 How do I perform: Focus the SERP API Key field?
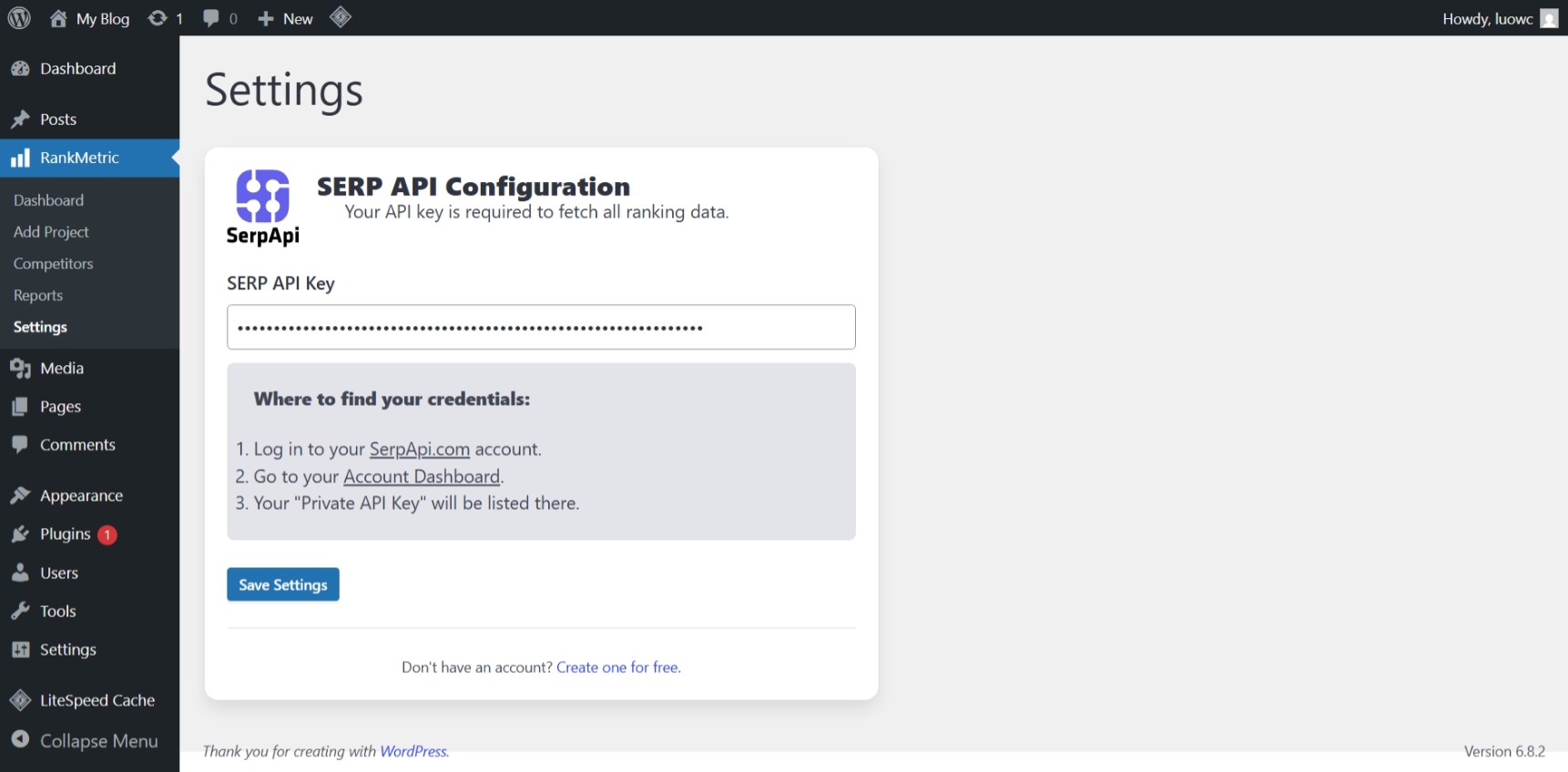pos(541,327)
